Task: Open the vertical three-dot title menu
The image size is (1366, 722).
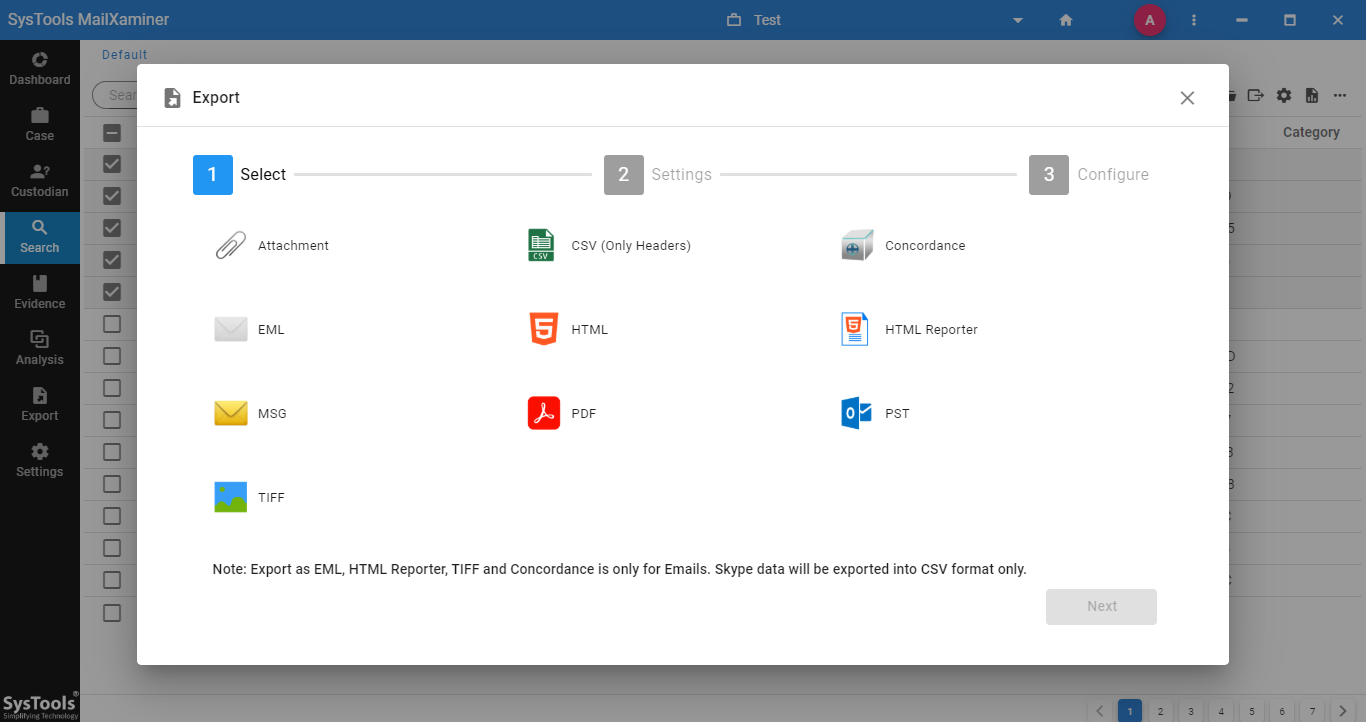Action: pyautogui.click(x=1194, y=20)
